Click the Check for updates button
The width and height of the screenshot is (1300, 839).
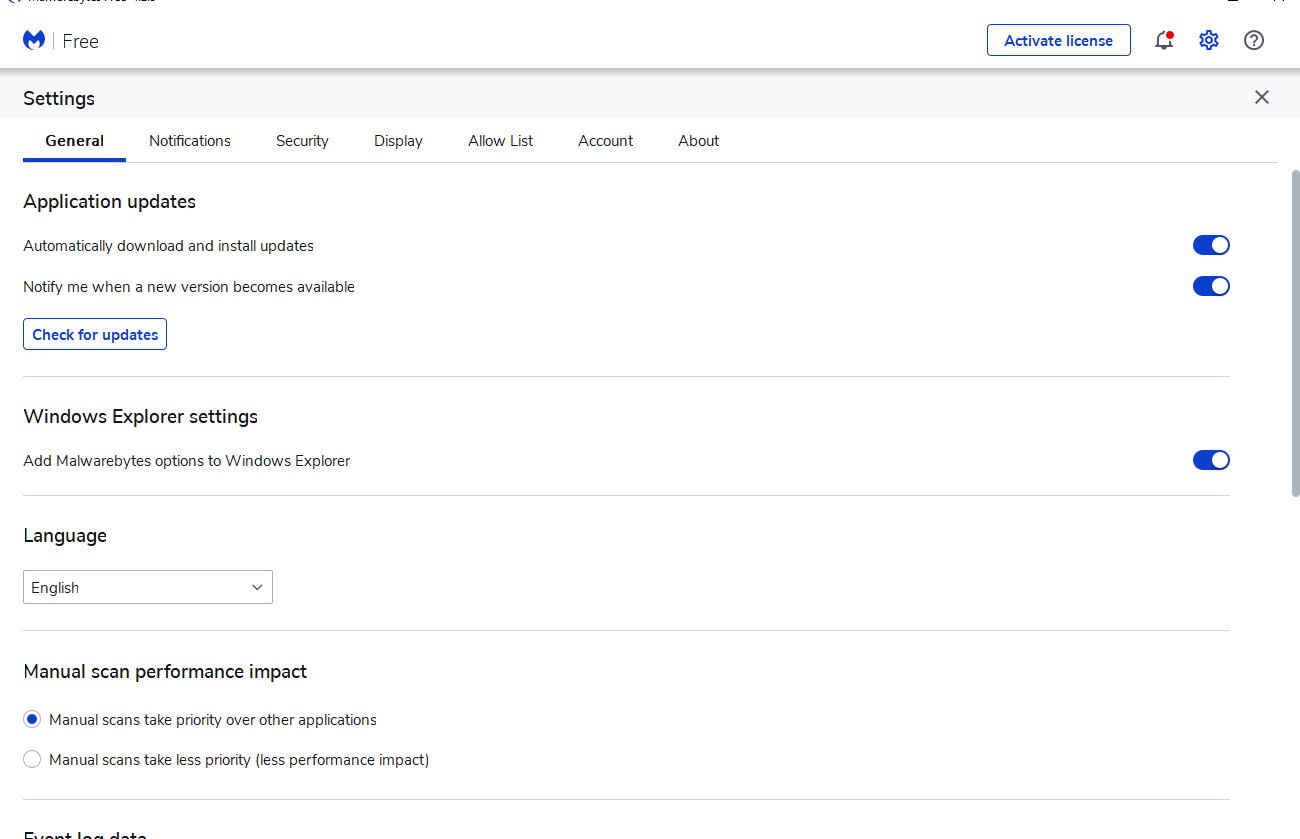tap(95, 334)
